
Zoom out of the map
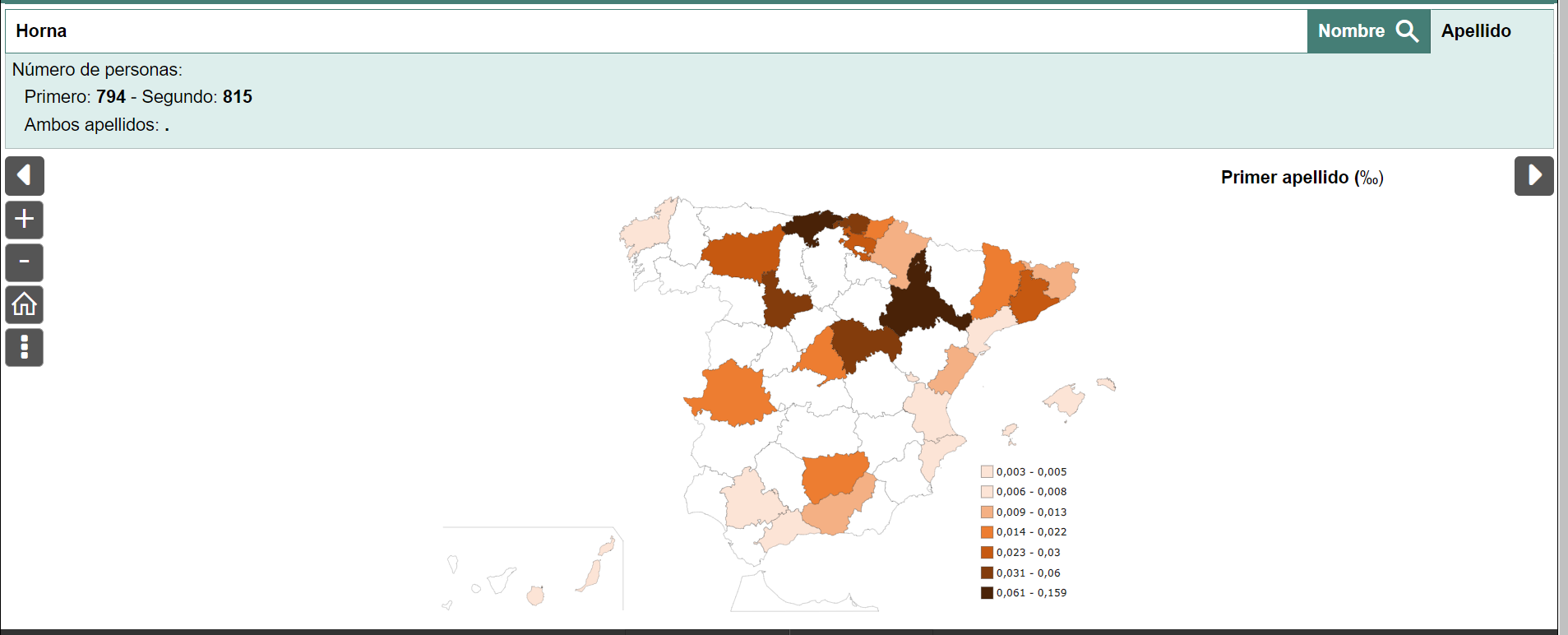(25, 262)
